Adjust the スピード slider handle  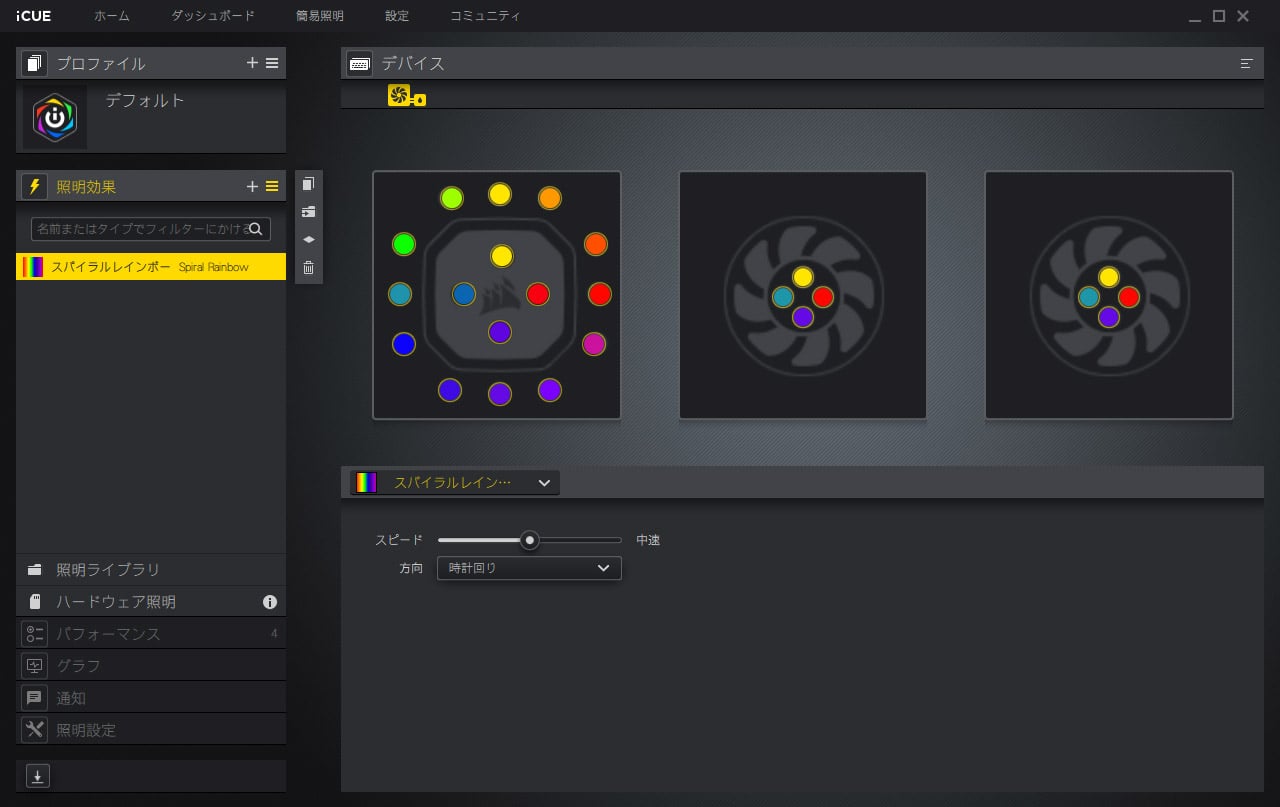pyautogui.click(x=530, y=540)
